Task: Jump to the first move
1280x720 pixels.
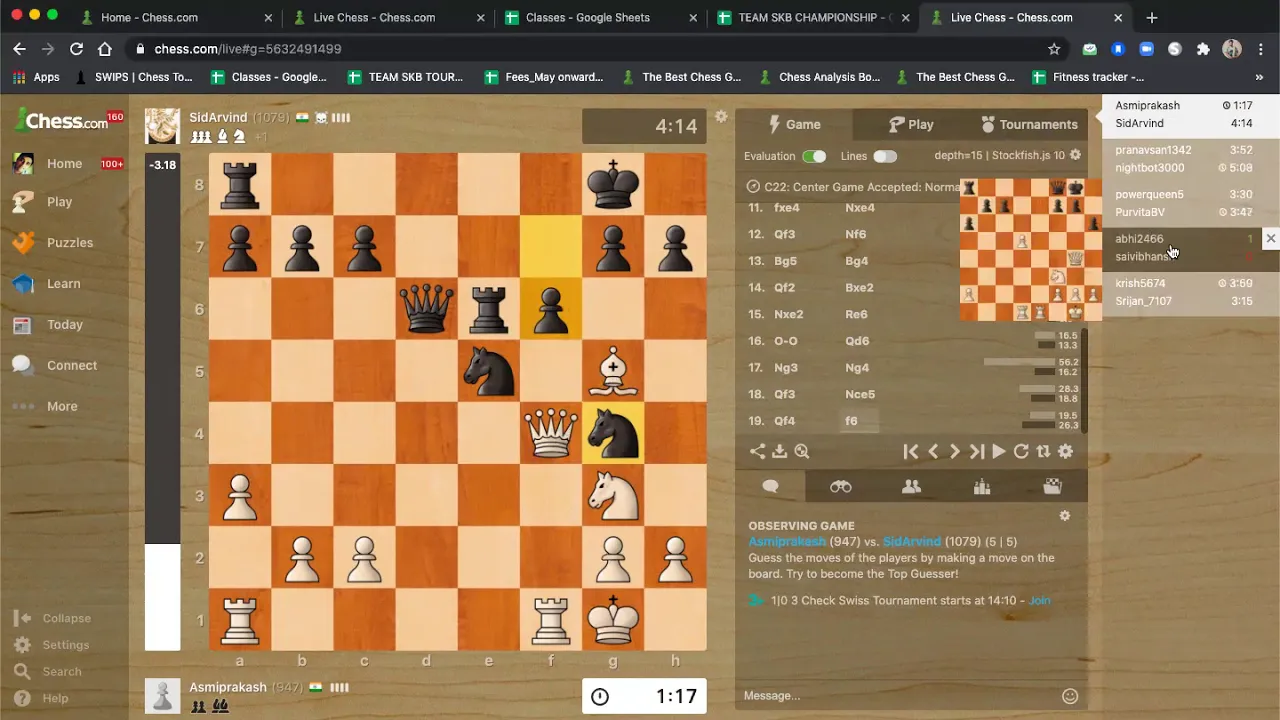Action: point(910,451)
